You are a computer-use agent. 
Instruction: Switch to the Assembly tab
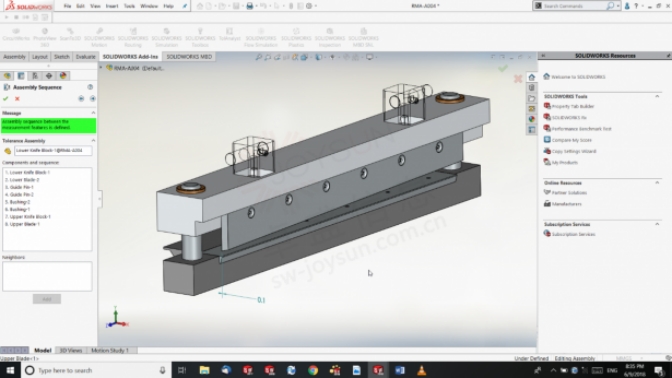tap(15, 57)
